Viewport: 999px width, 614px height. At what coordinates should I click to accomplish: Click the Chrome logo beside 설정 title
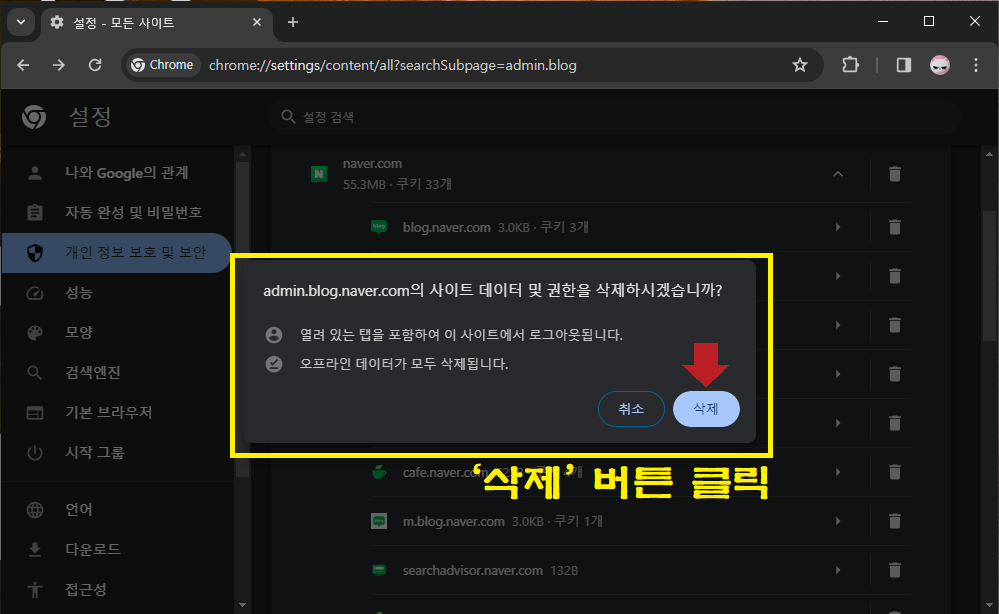coord(34,117)
